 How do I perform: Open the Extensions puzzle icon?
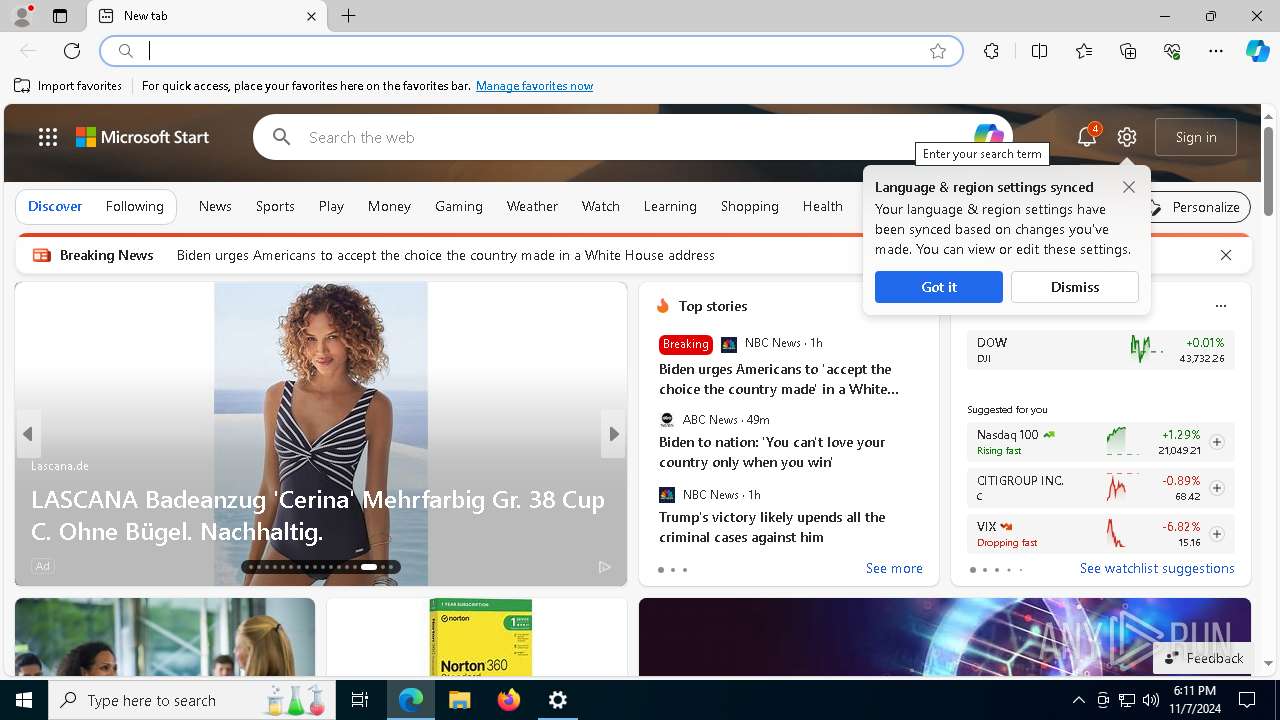tap(991, 51)
